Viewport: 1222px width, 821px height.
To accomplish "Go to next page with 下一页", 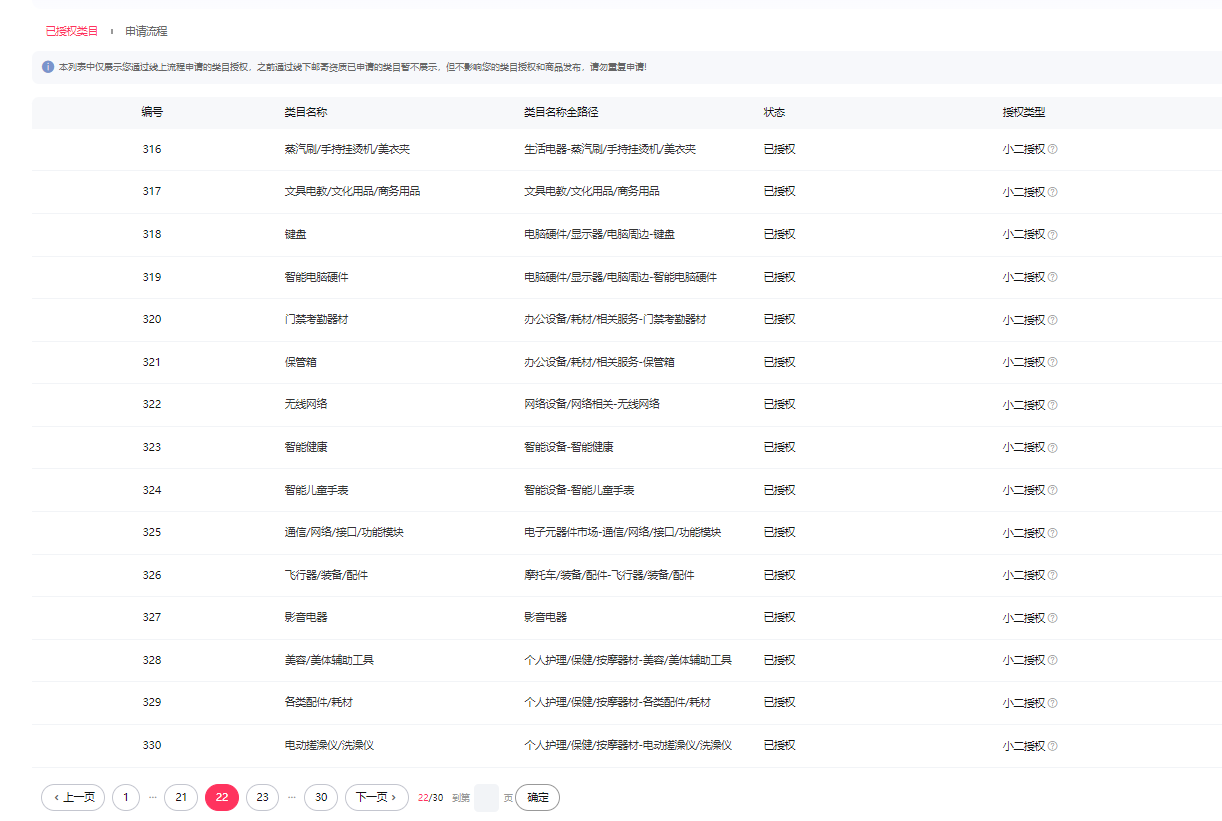I will [x=377, y=797].
